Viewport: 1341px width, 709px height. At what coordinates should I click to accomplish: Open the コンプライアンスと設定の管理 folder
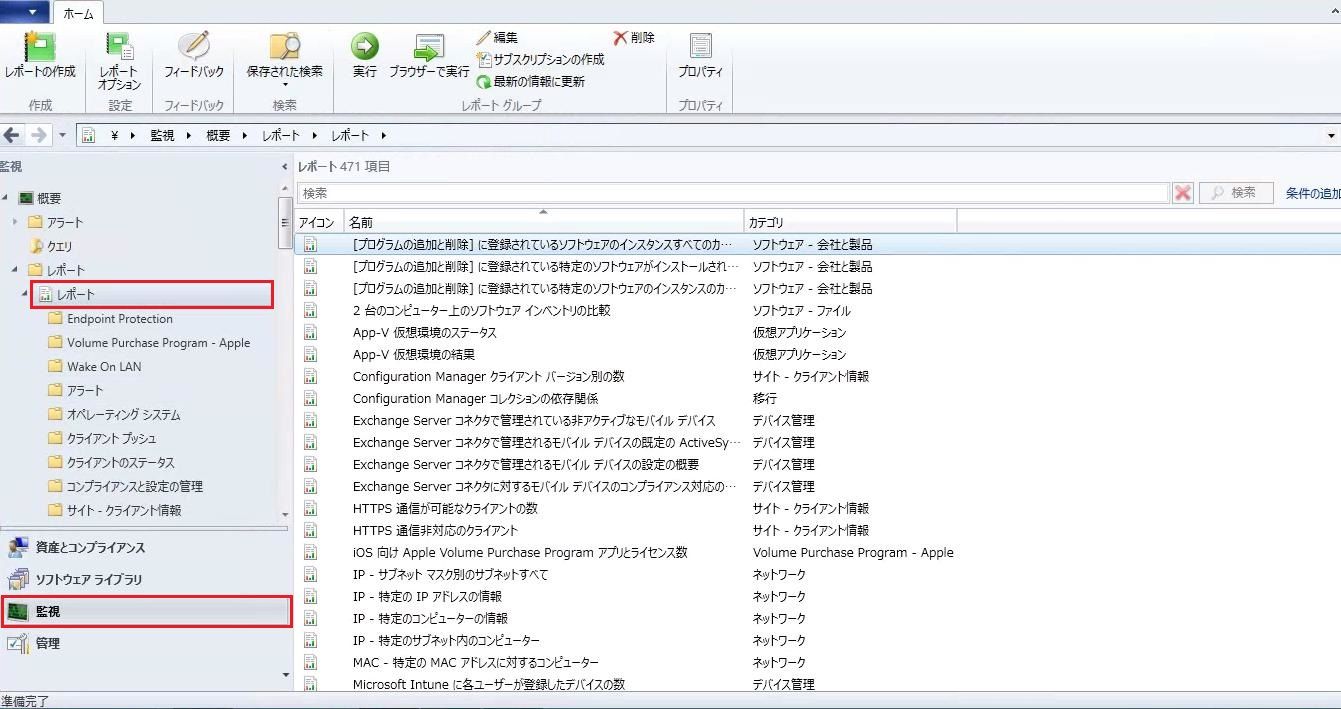pyautogui.click(x=125, y=487)
